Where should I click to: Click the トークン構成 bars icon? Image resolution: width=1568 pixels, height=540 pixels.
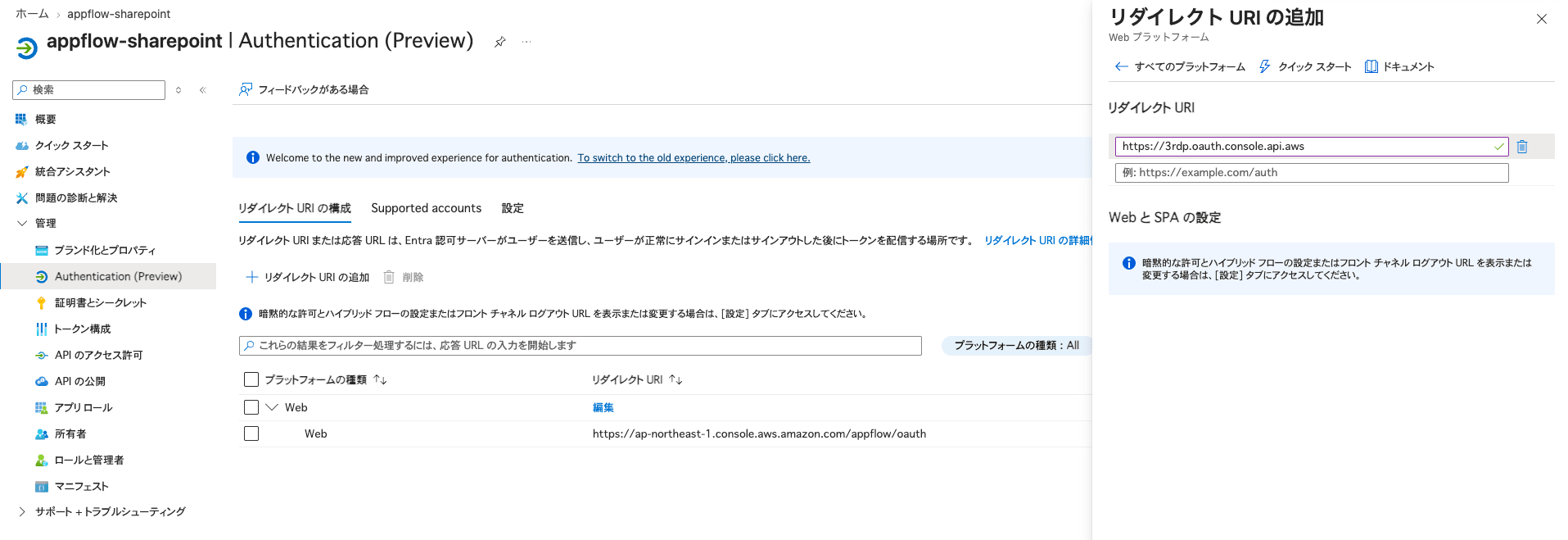[x=42, y=329]
